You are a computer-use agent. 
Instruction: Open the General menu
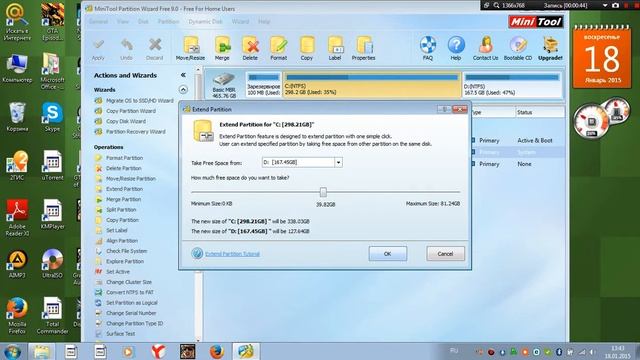[98, 22]
